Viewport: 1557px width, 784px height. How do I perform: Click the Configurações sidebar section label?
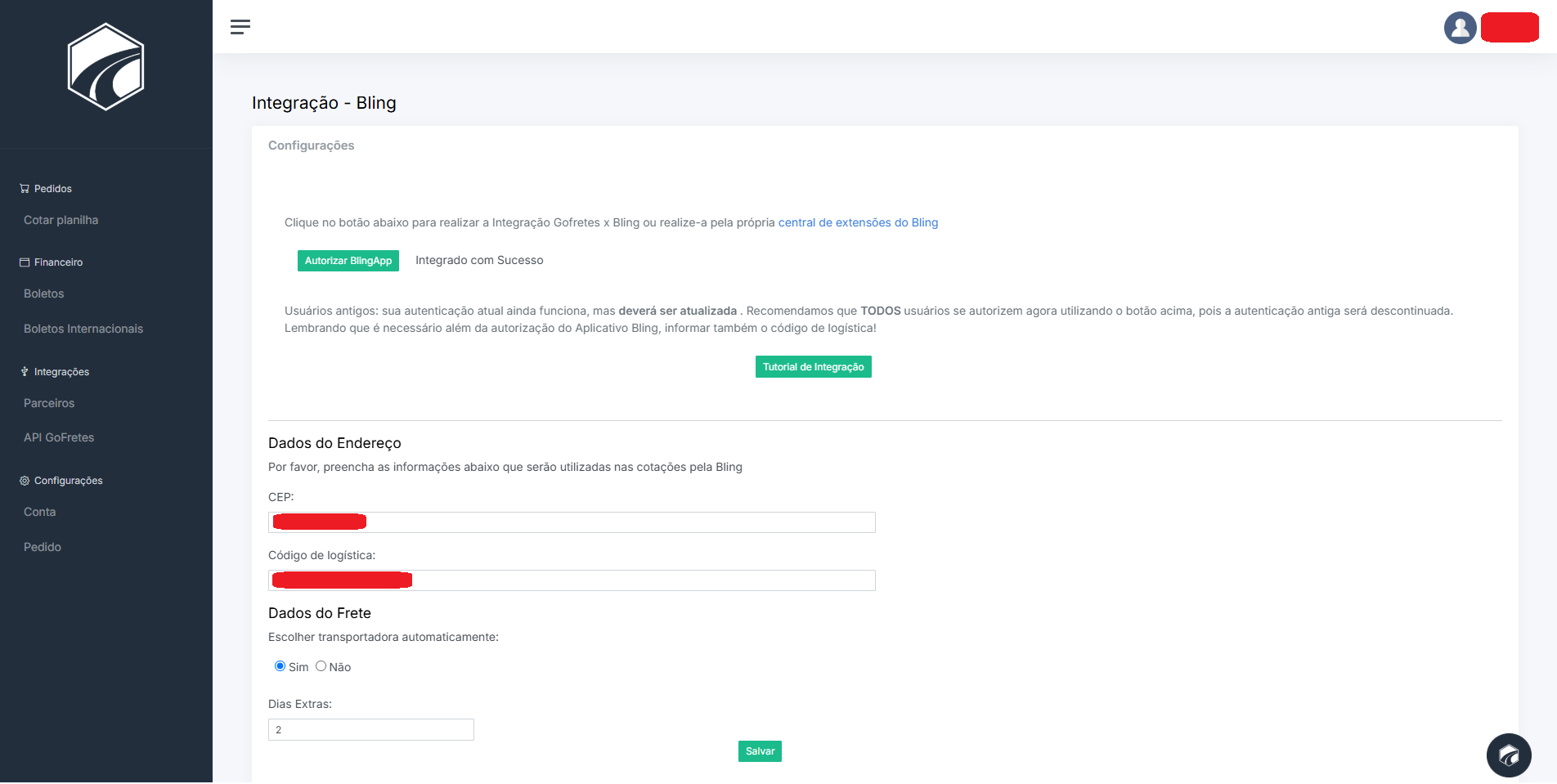pyautogui.click(x=69, y=481)
